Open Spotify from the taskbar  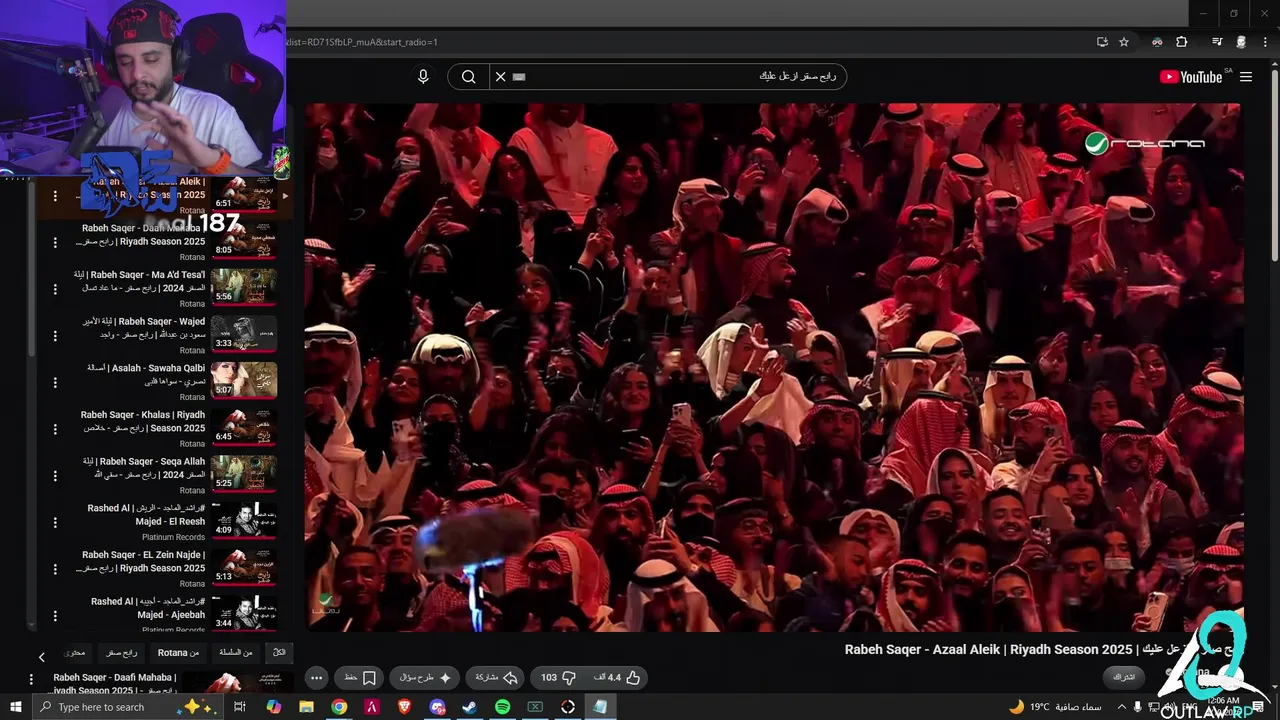tap(502, 707)
